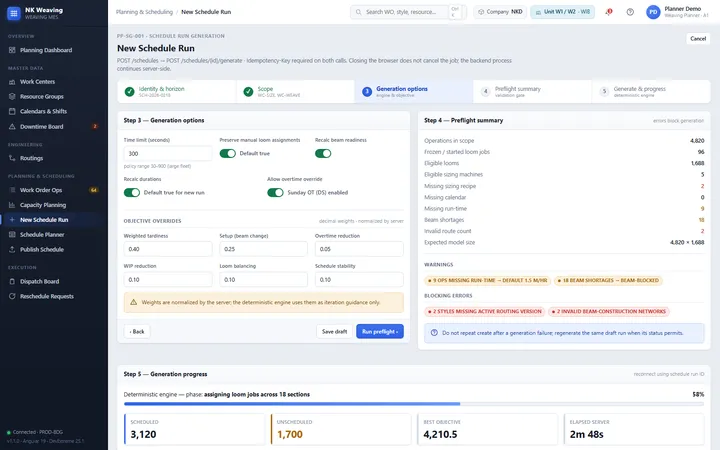This screenshot has width=720, height=450.
Task: Toggle Preserve manual loom assignments switch
Action: 227,153
